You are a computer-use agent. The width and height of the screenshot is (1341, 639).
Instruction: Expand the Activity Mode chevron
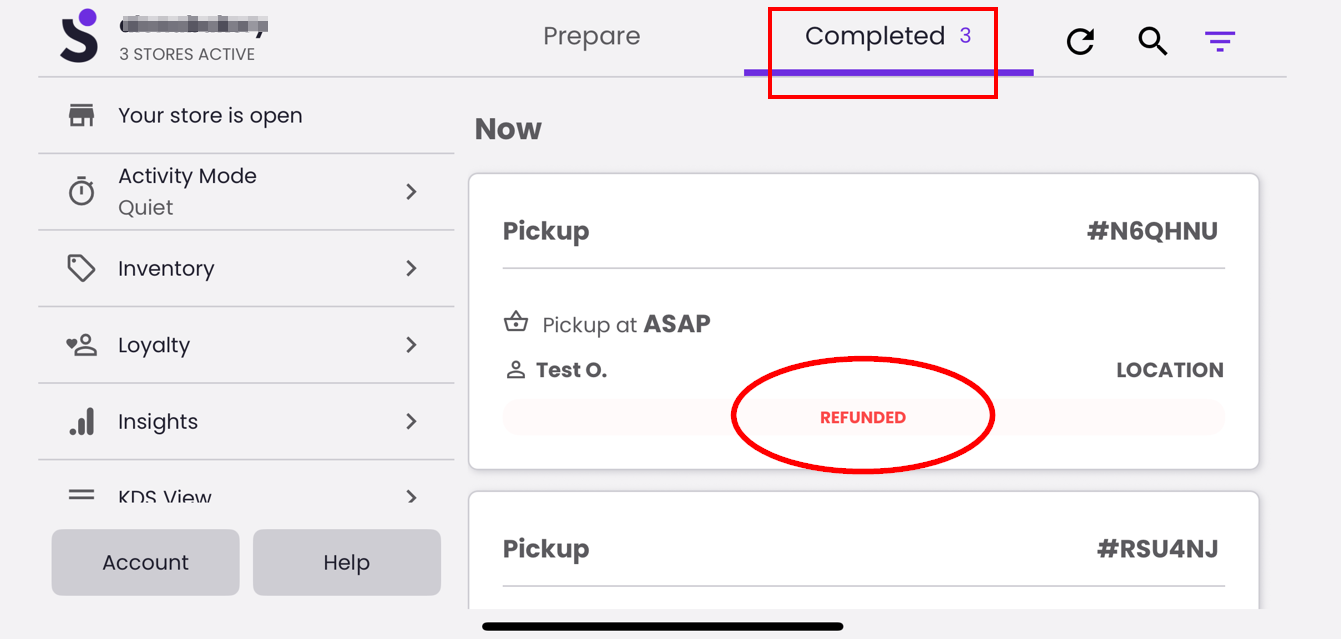pyautogui.click(x=411, y=191)
